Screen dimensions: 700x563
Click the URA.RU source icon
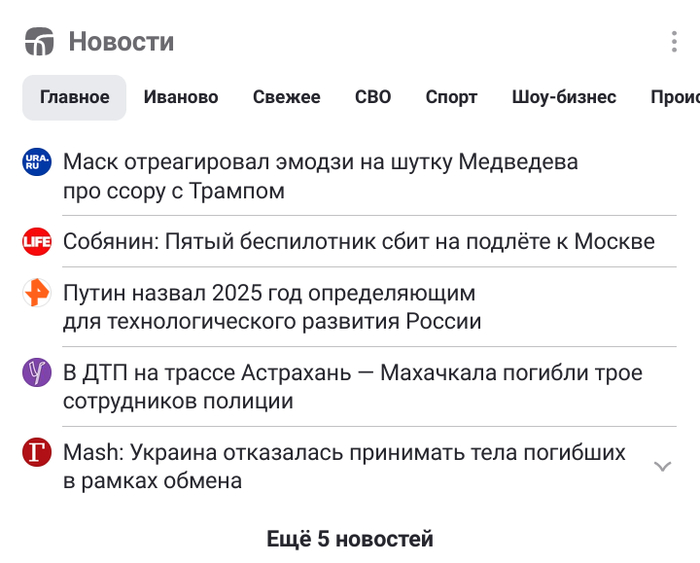point(37,162)
